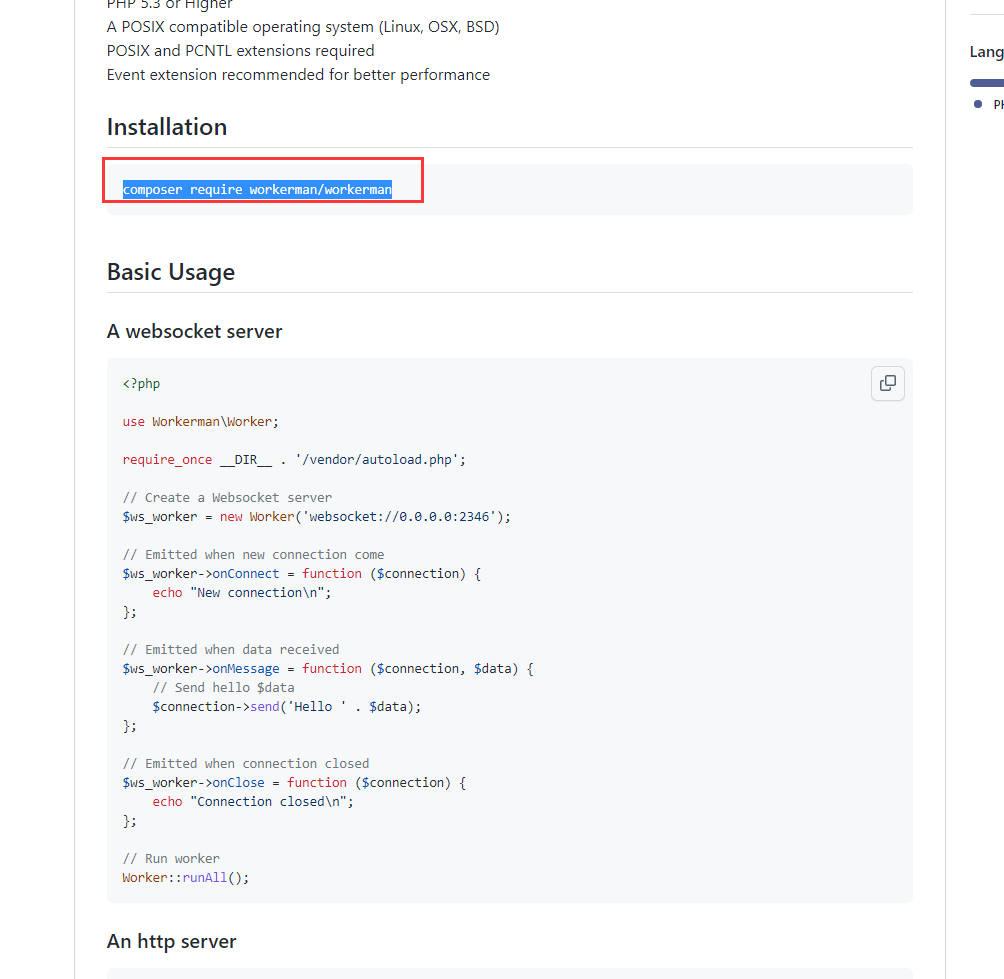
Task: Click the Basic Usage heading
Action: tap(171, 272)
